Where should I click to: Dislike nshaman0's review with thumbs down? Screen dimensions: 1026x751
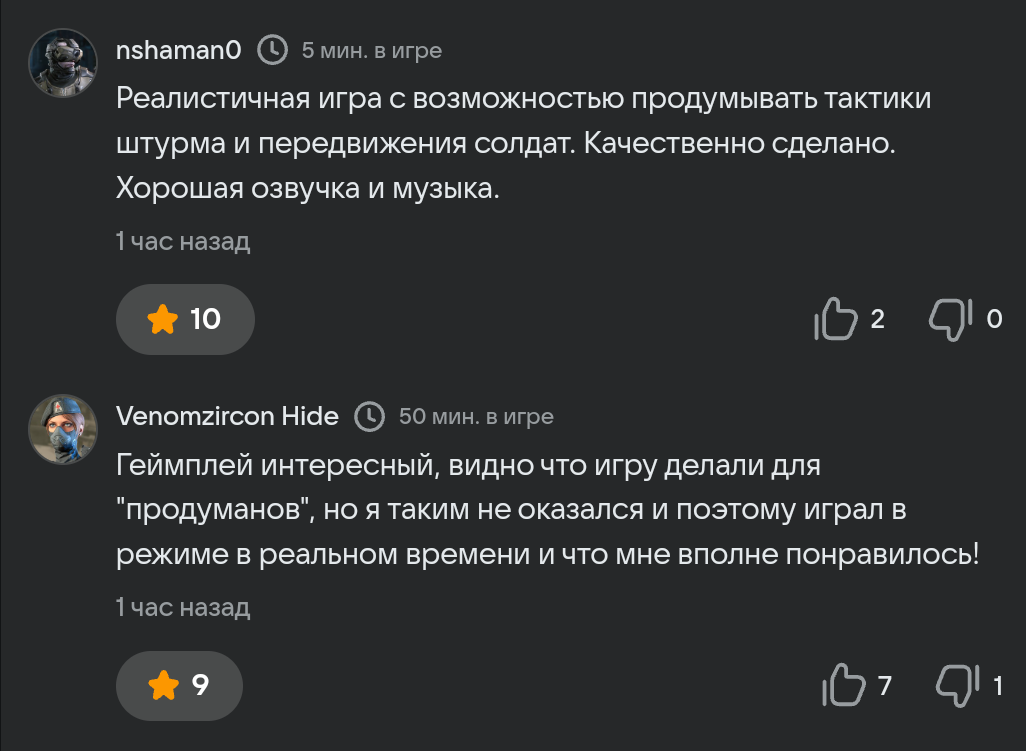point(950,319)
